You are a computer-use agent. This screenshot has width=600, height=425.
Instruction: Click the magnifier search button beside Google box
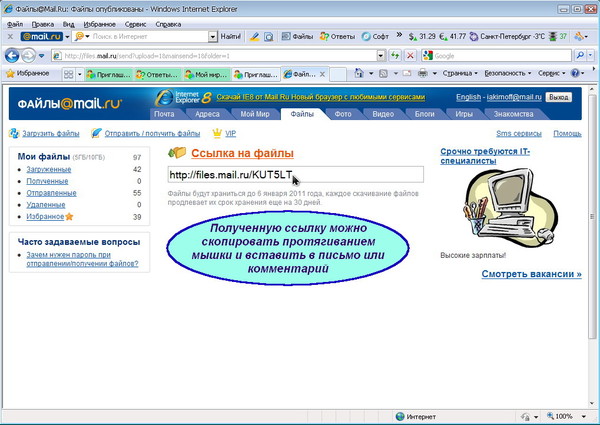(580, 56)
